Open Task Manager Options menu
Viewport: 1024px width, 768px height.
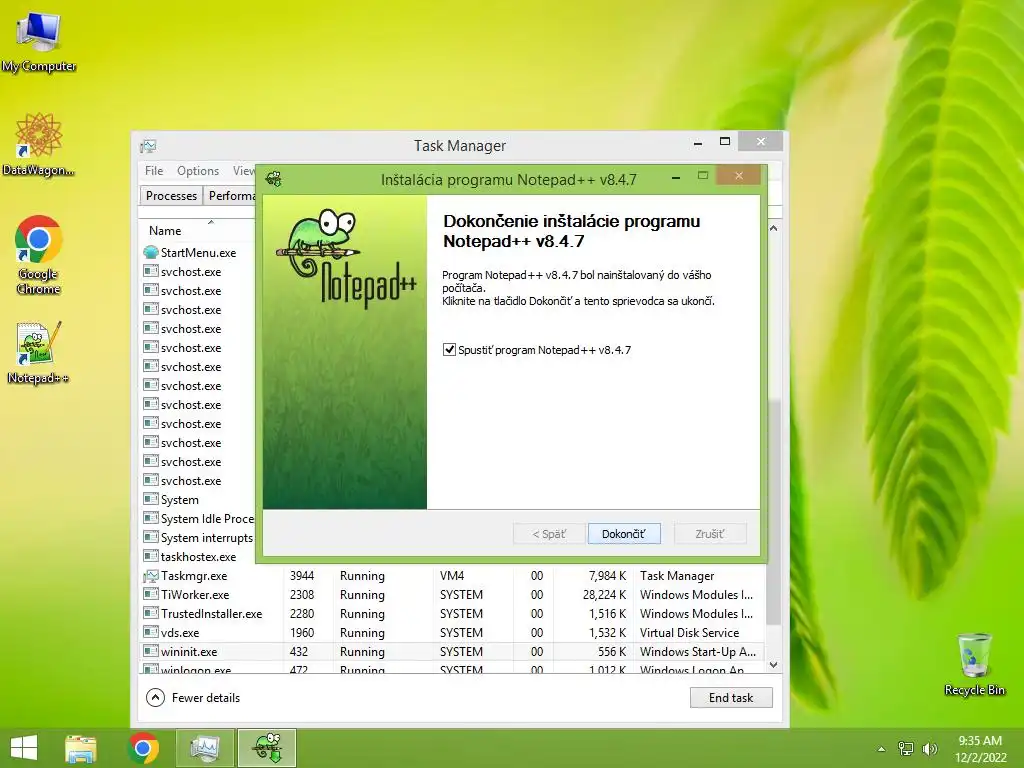(198, 170)
